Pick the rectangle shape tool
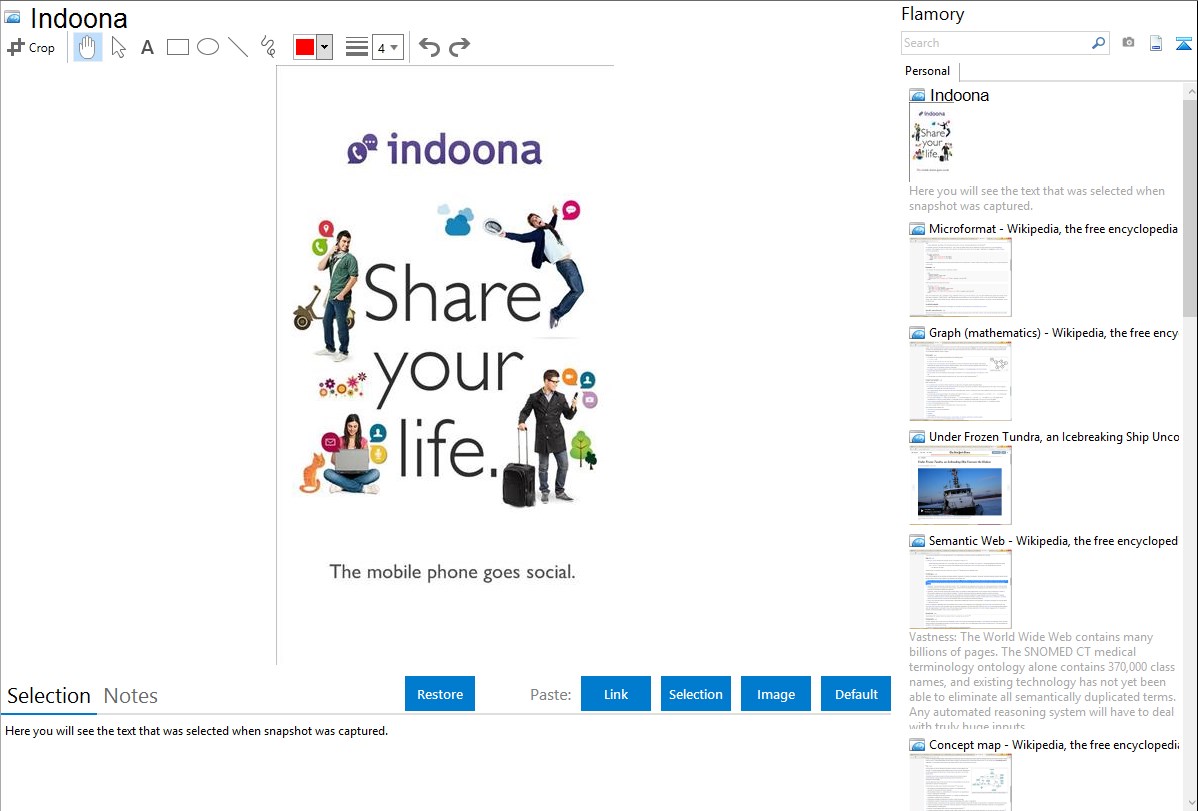 178,47
